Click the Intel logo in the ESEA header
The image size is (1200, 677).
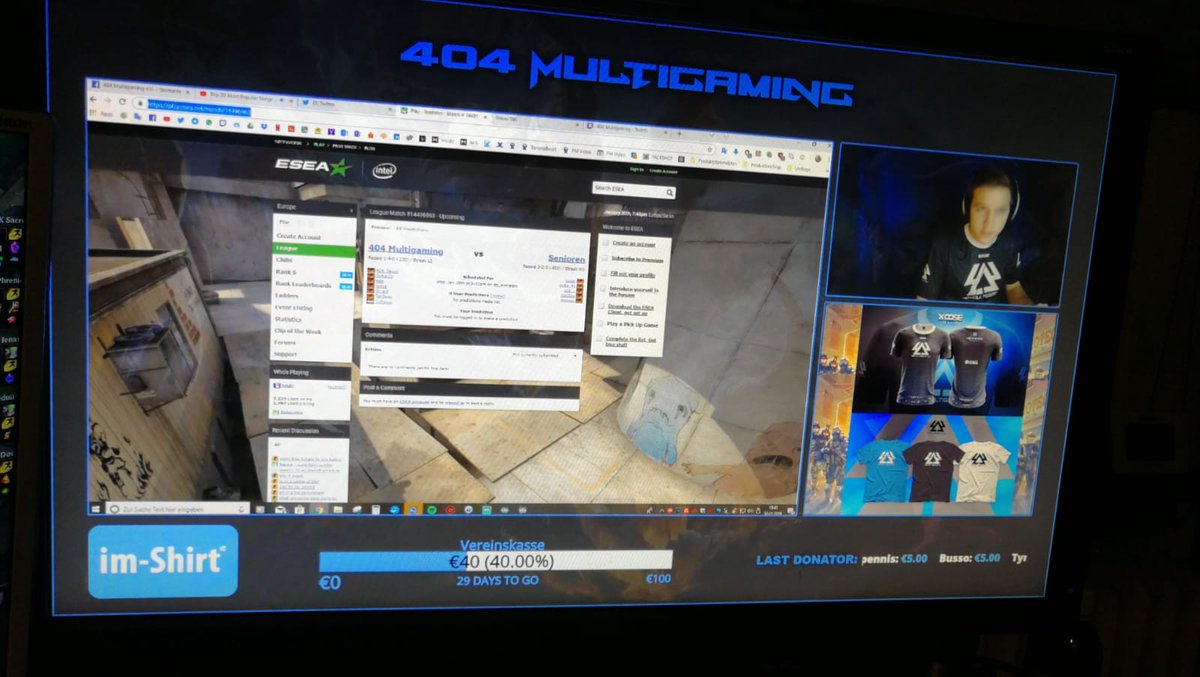384,170
